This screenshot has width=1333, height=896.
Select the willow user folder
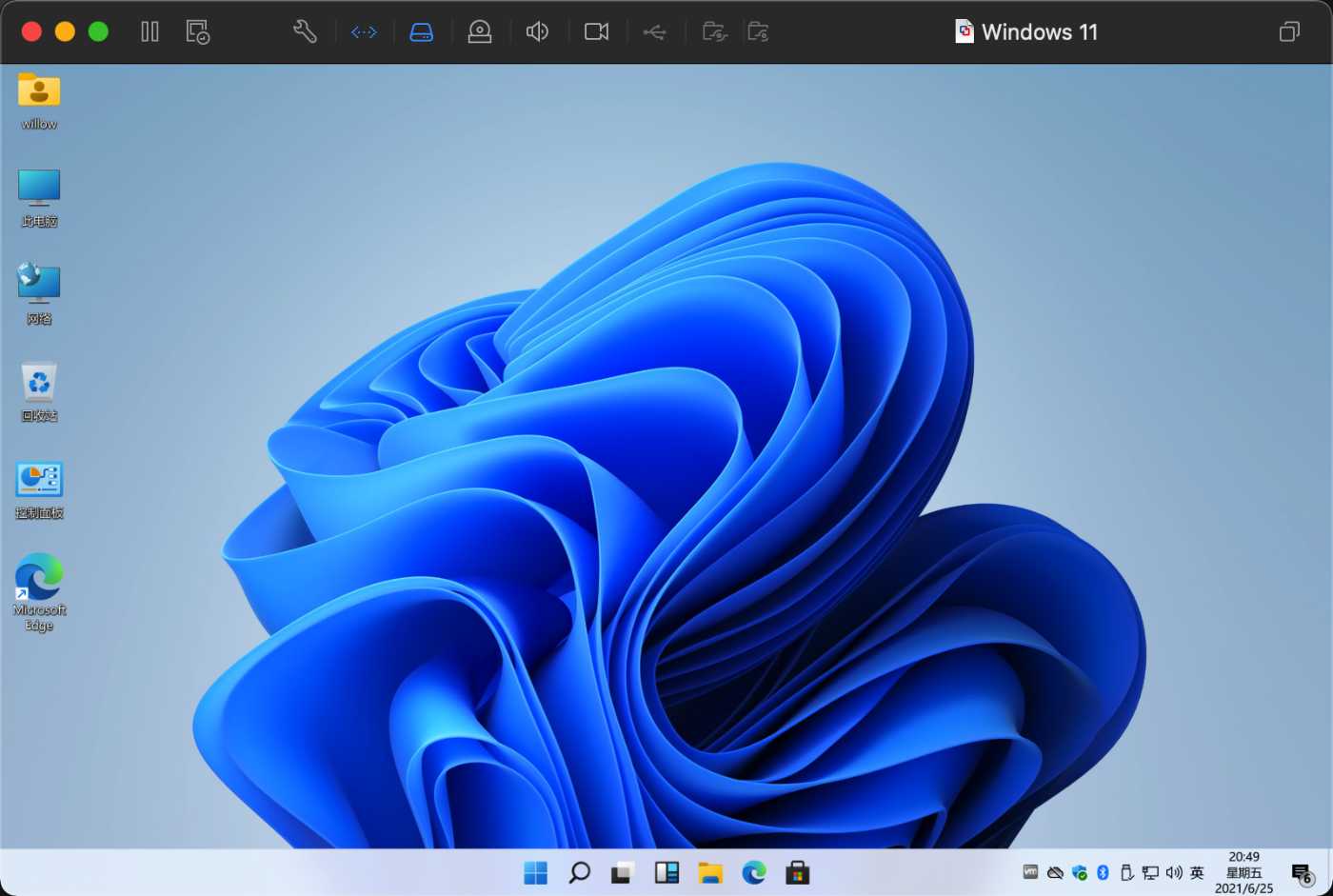pyautogui.click(x=39, y=101)
